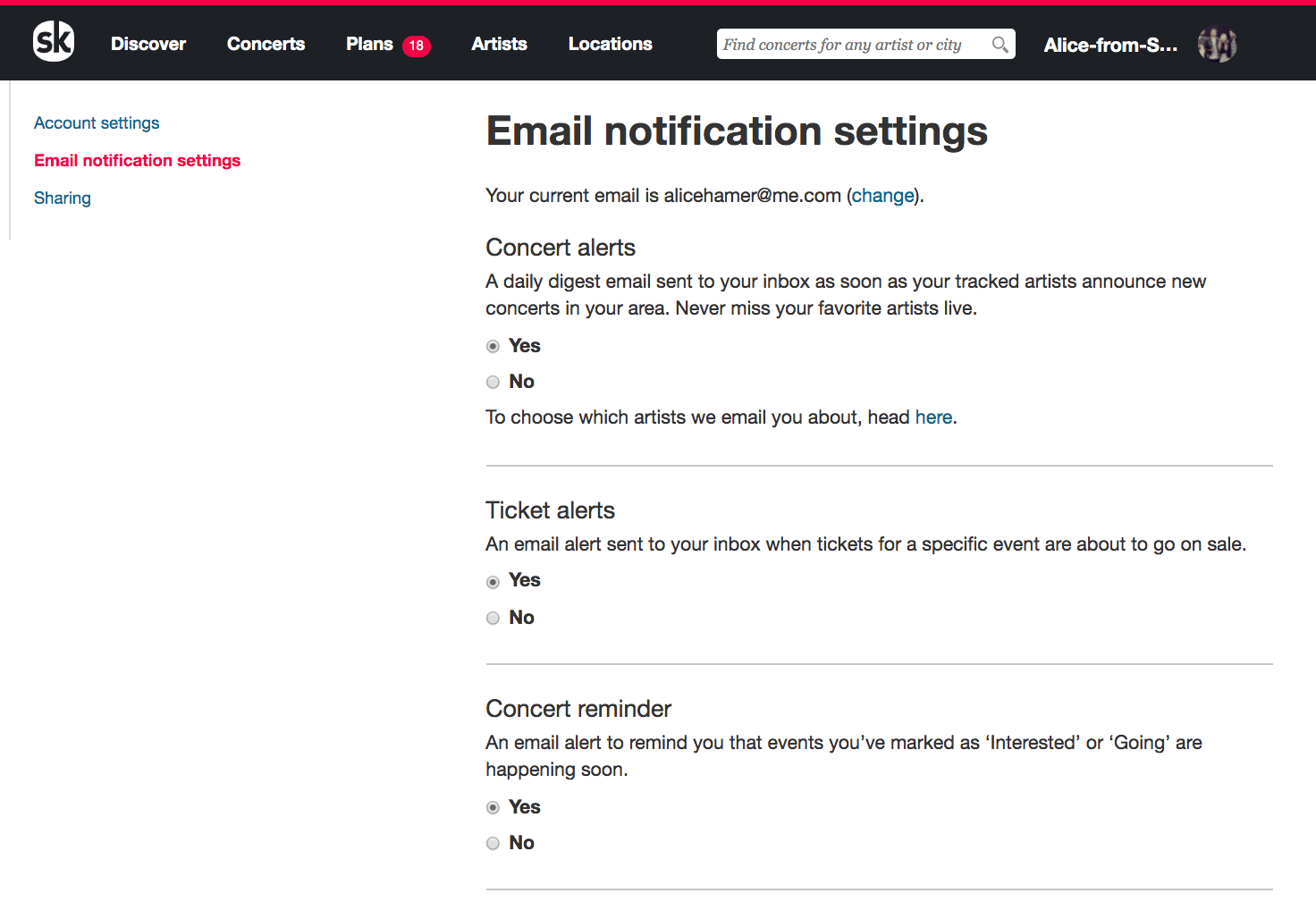Turn off Concert reminder with No option
1316x910 pixels.
coord(493,843)
